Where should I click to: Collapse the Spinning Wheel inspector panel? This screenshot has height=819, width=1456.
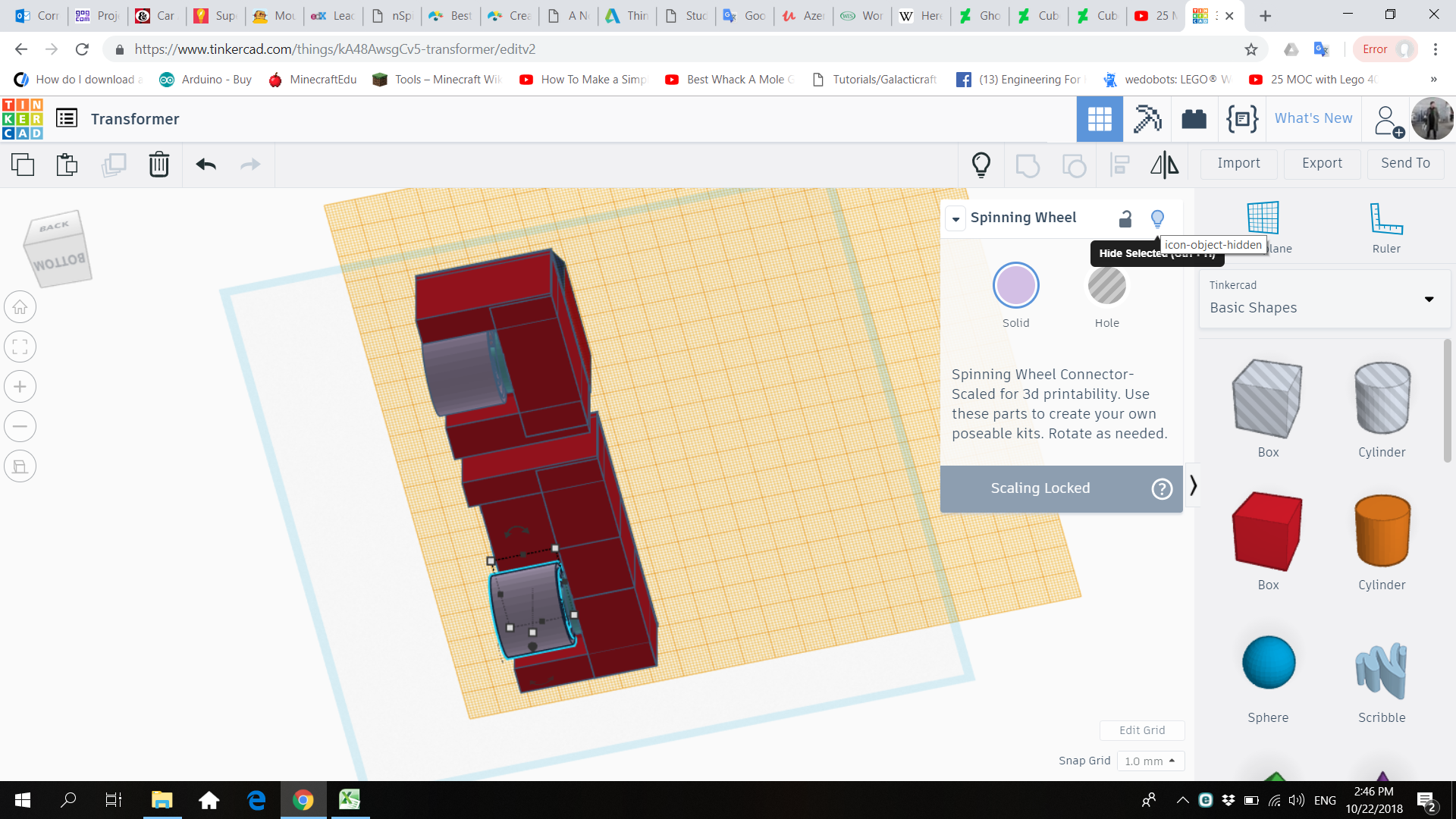955,219
